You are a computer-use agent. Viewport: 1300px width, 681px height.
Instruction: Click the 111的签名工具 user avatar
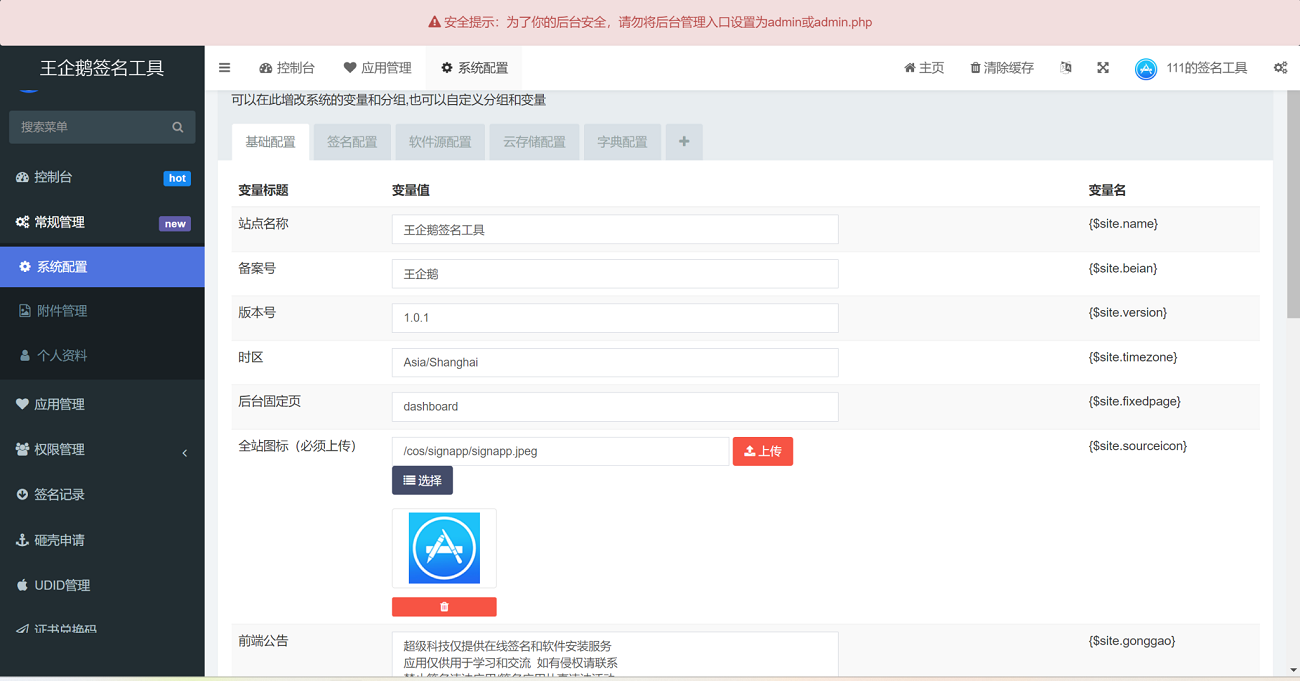pos(1146,68)
